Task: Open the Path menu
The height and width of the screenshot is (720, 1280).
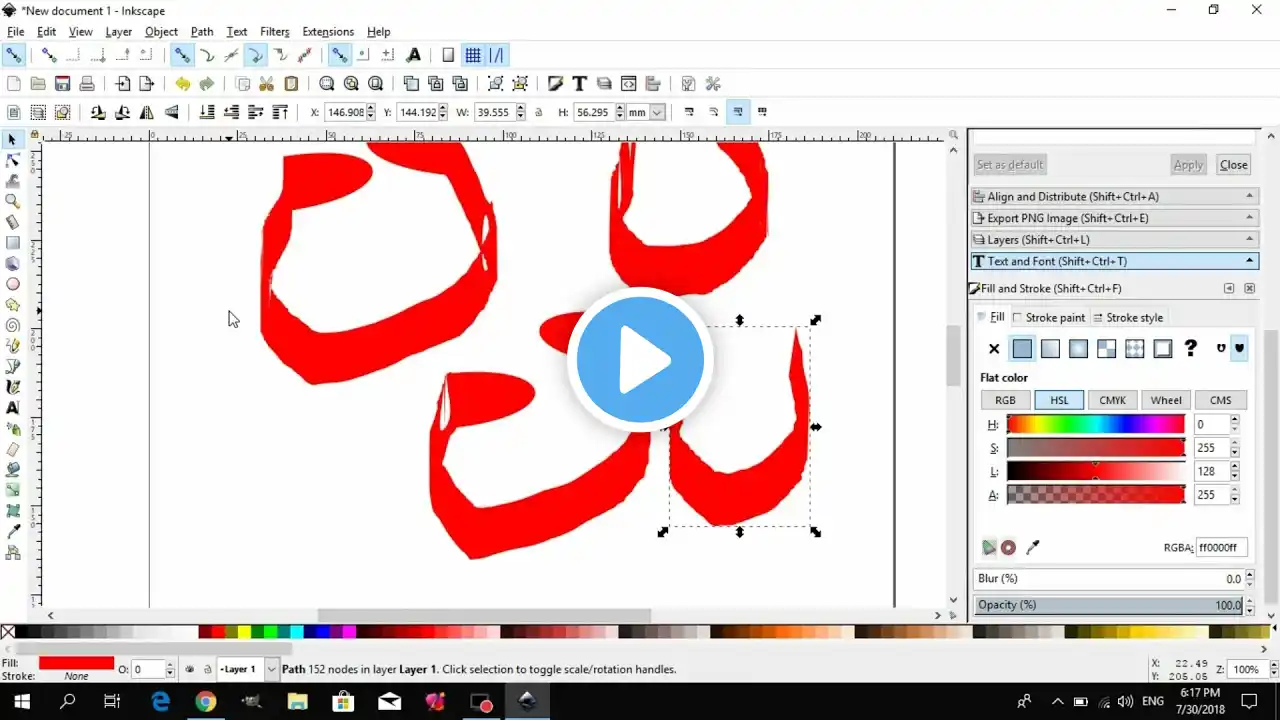Action: click(x=202, y=32)
